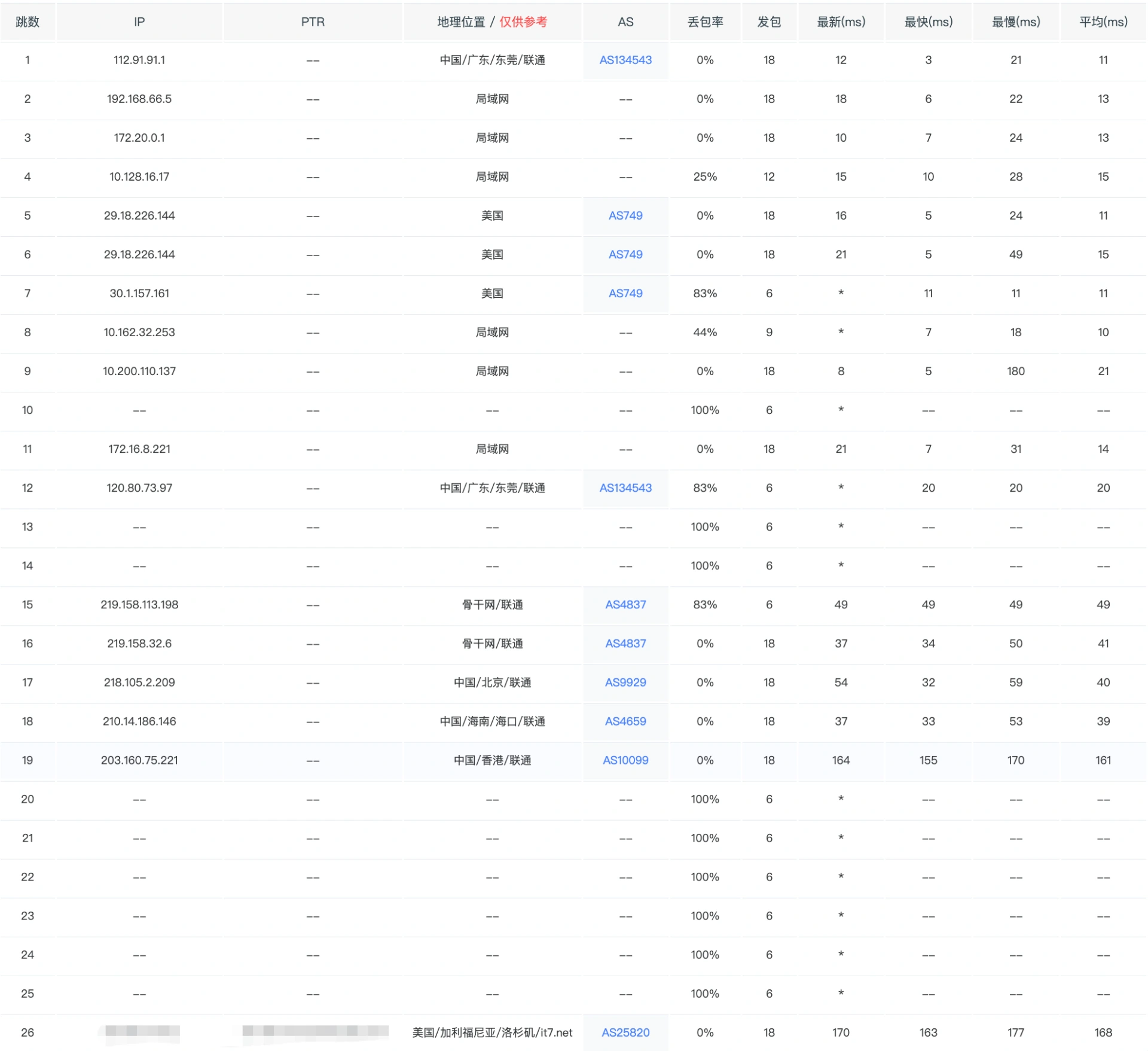Image resolution: width=1148 pixels, height=1051 pixels.
Task: Click the 平均(ms) column header
Action: coord(1103,22)
